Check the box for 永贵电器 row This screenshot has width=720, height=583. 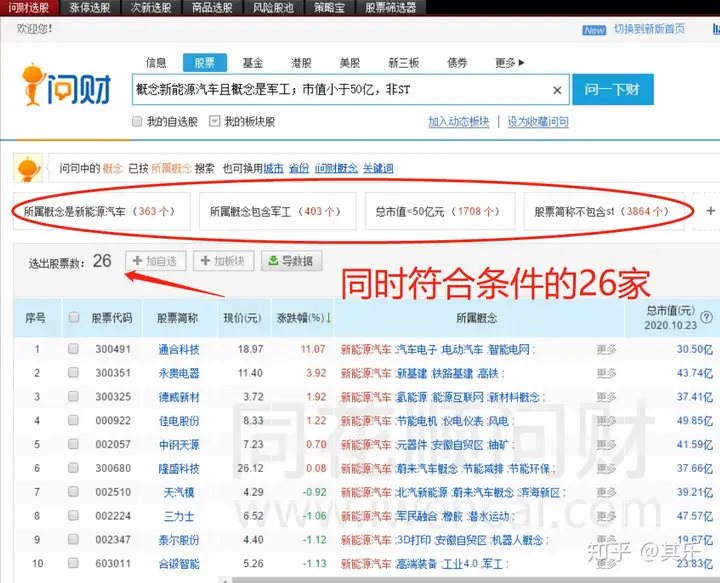[x=73, y=372]
